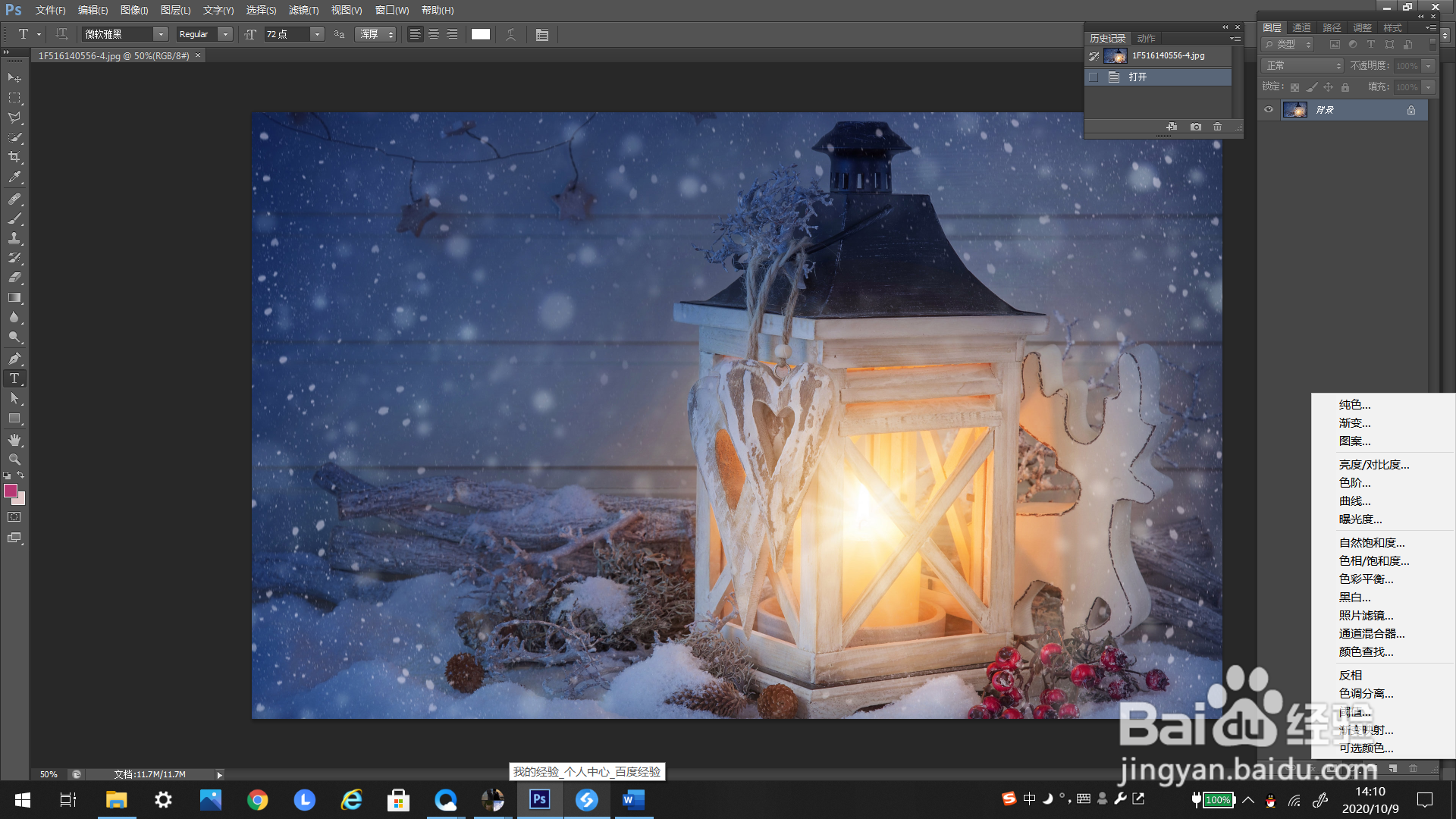Select the Eyedropper tool
This screenshot has width=1456, height=819.
point(14,177)
